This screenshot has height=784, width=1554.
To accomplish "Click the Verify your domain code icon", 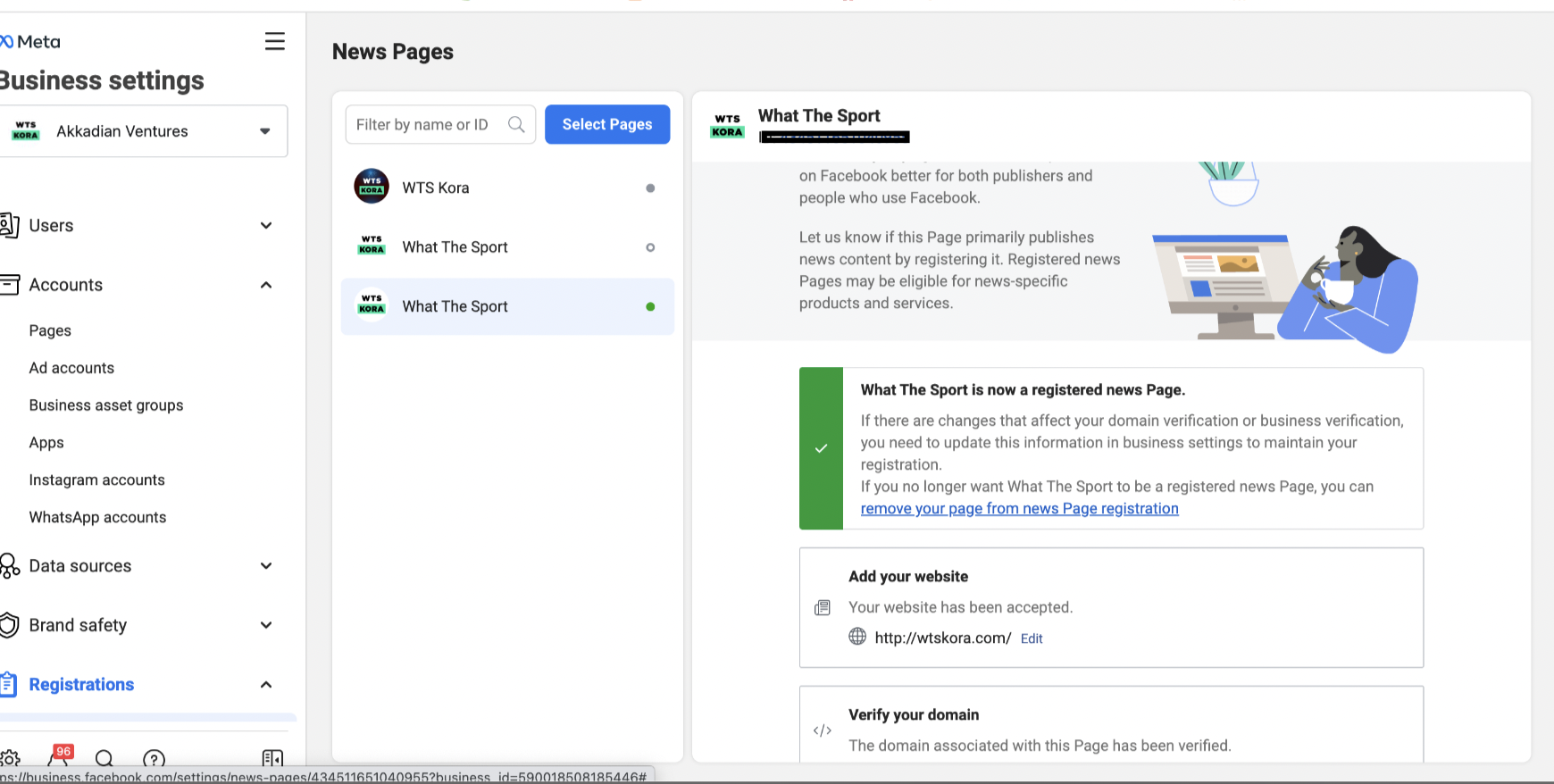I will tap(823, 730).
